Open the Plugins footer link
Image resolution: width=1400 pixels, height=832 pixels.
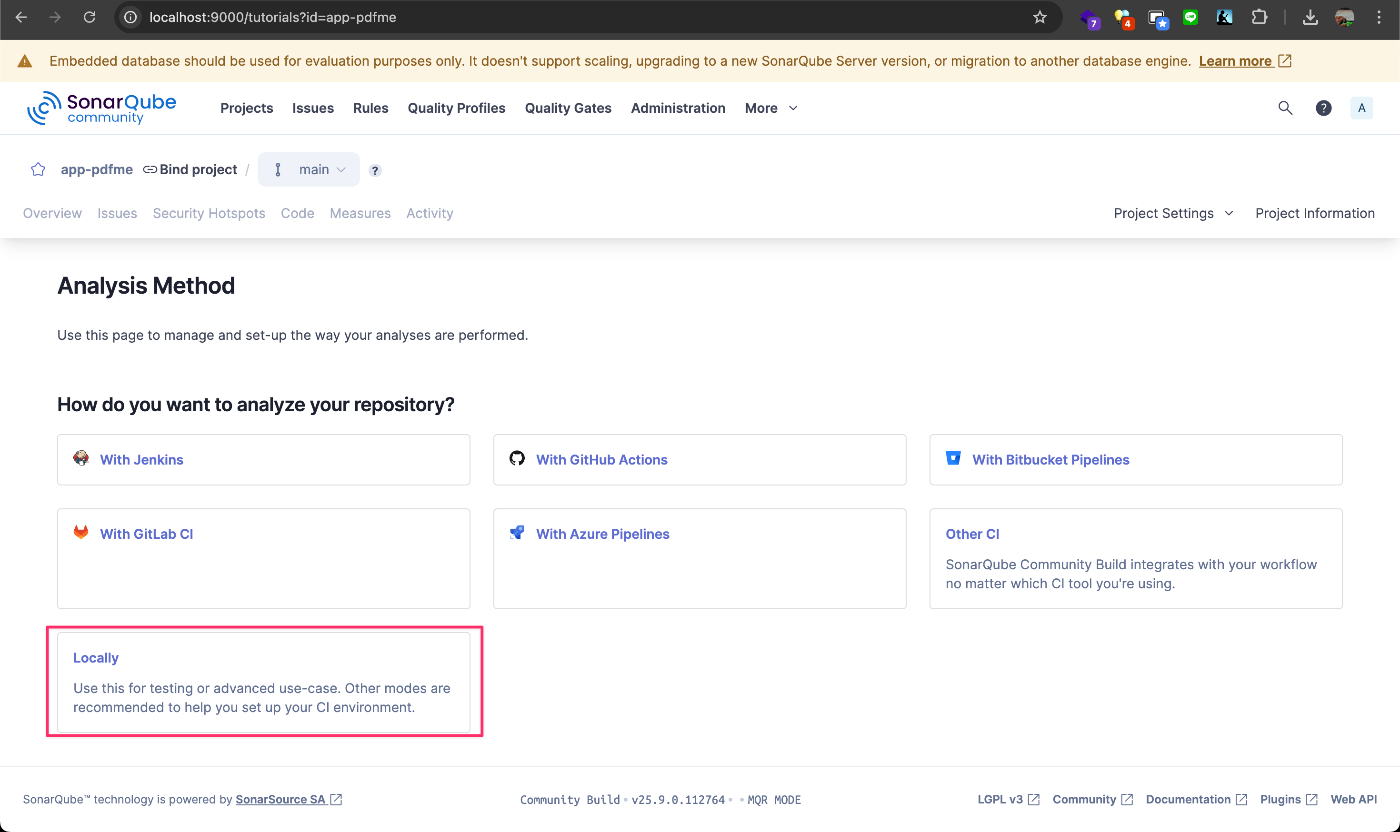point(1288,800)
